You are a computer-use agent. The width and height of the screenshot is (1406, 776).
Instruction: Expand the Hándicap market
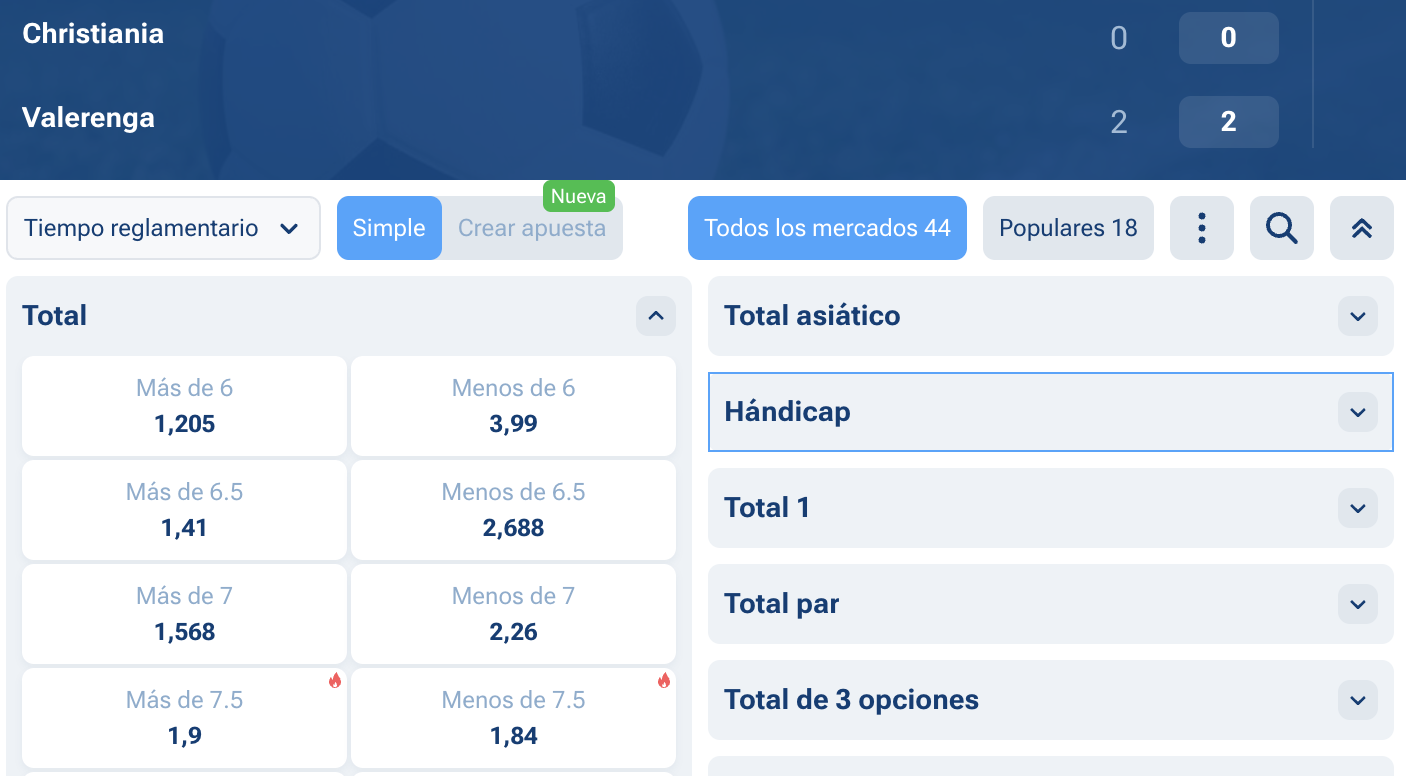[x=1358, y=412]
